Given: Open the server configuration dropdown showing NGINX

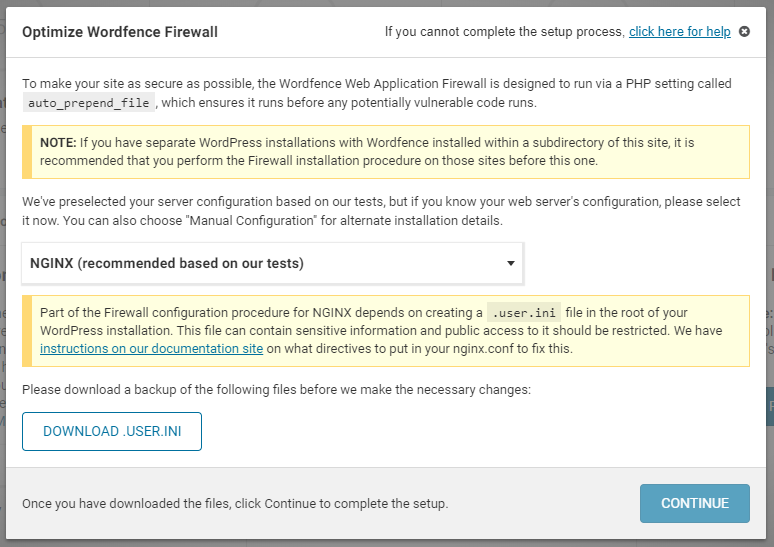Looking at the screenshot, I should click(x=272, y=263).
